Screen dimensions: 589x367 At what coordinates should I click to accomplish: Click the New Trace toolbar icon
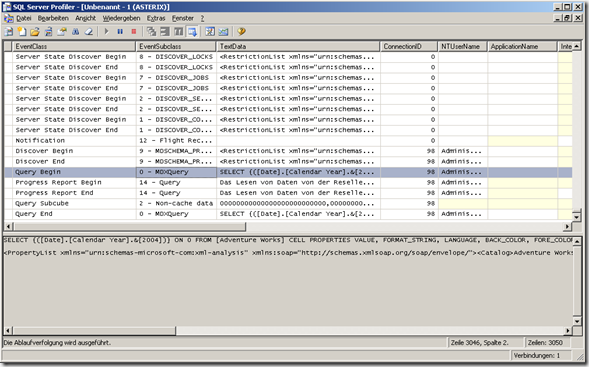click(x=8, y=32)
